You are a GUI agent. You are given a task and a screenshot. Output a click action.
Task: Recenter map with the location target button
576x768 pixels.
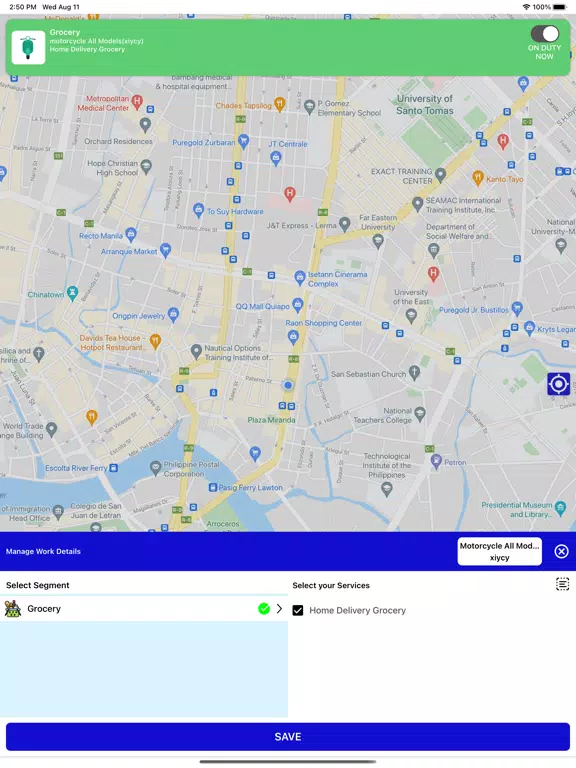(558, 384)
